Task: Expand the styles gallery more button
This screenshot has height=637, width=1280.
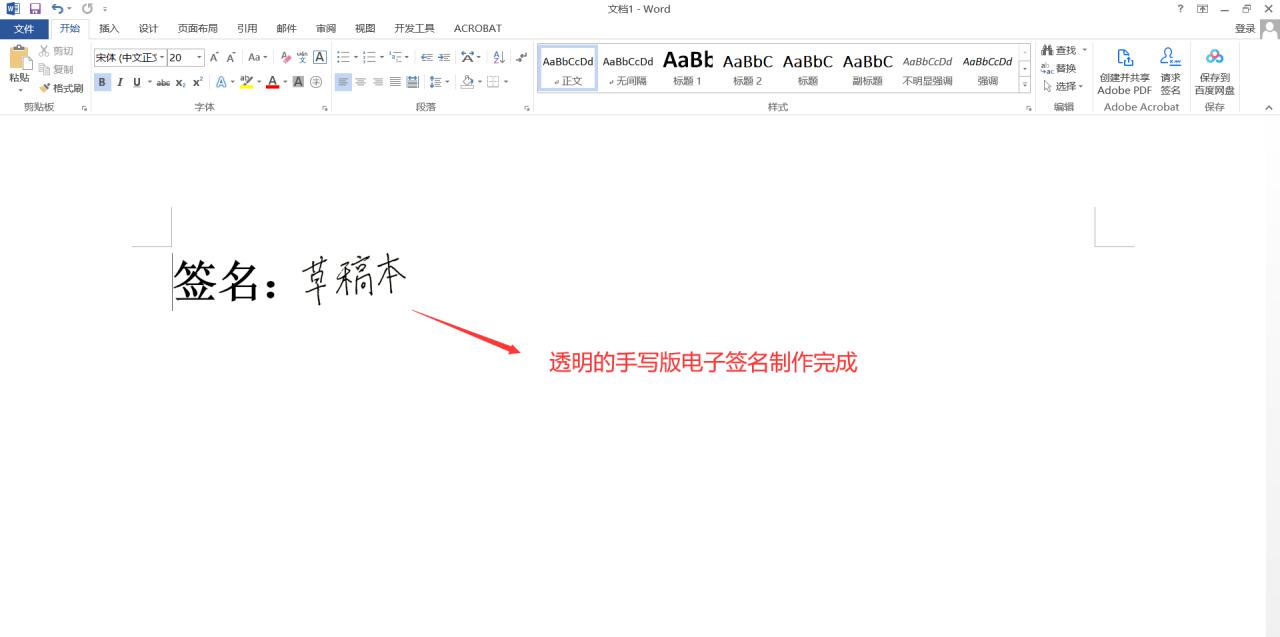Action: click(1025, 86)
